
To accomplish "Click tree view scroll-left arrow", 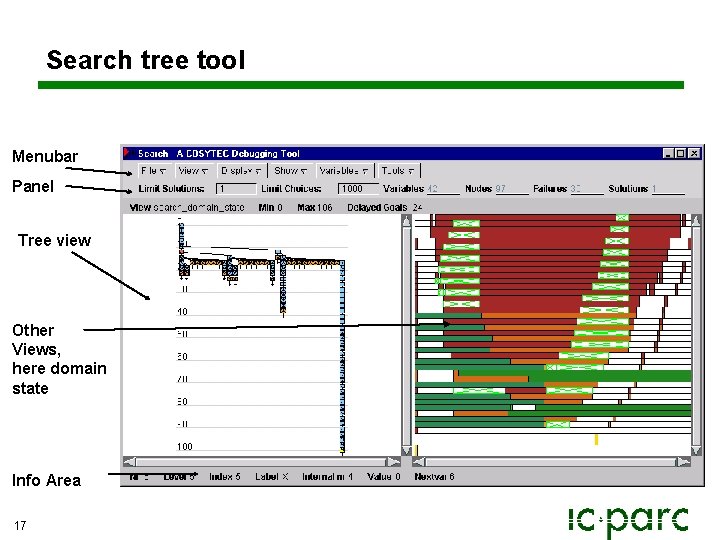I will 129,461.
